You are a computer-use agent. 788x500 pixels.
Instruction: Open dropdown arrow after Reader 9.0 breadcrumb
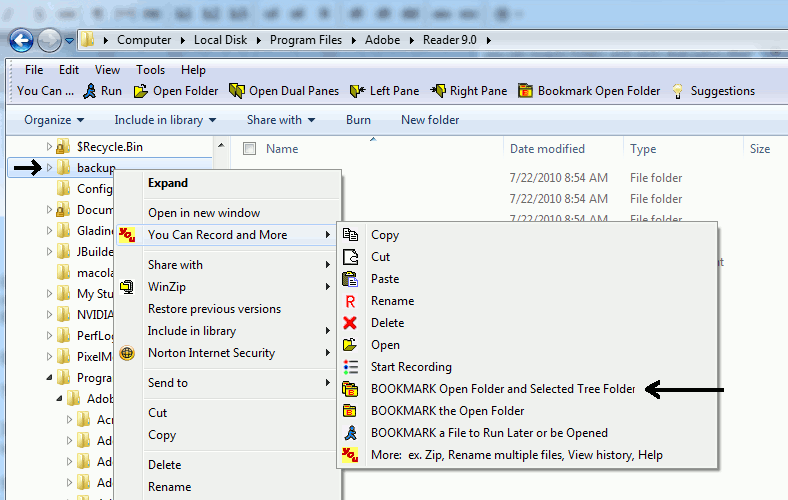[x=488, y=41]
